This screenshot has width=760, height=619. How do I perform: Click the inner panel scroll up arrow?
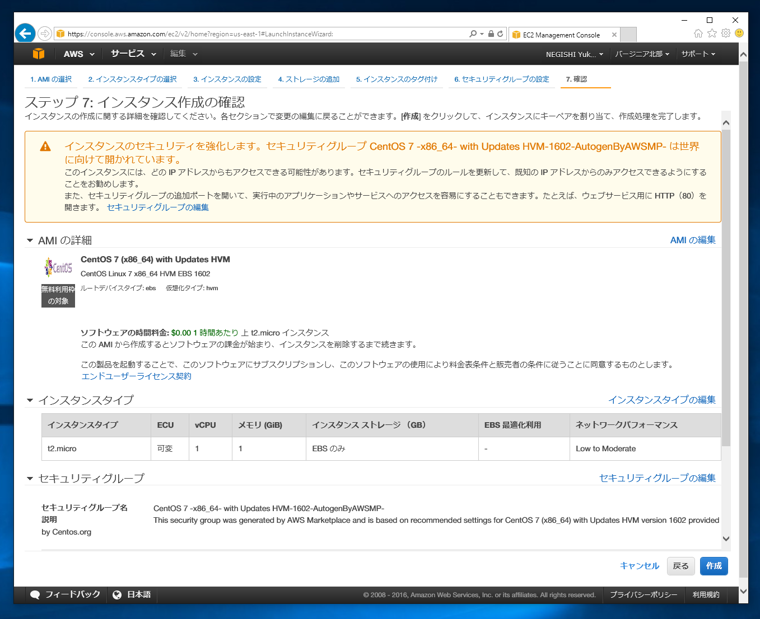726,123
